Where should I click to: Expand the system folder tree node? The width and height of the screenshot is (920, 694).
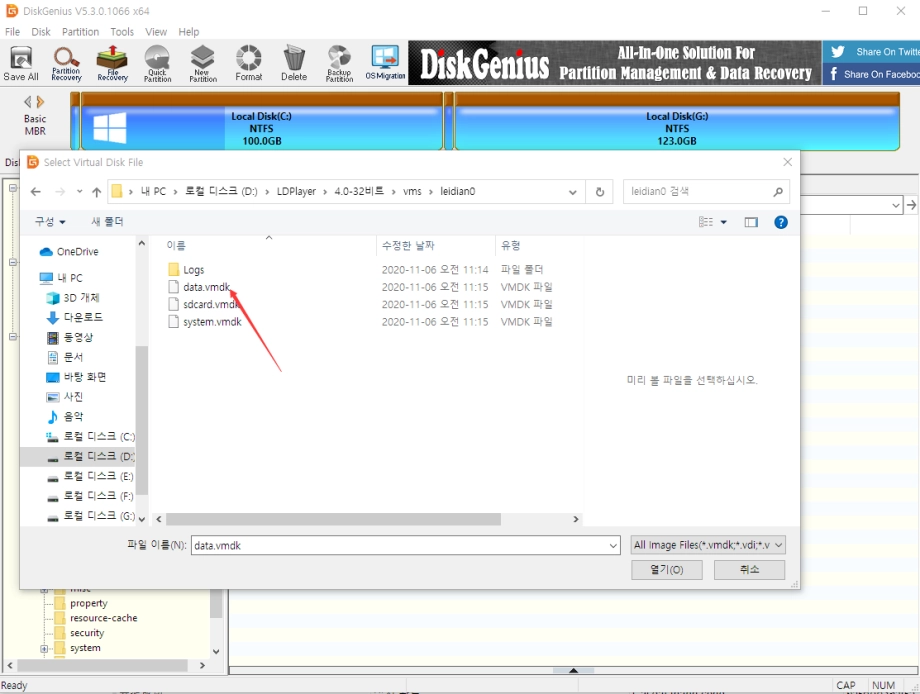[44, 648]
